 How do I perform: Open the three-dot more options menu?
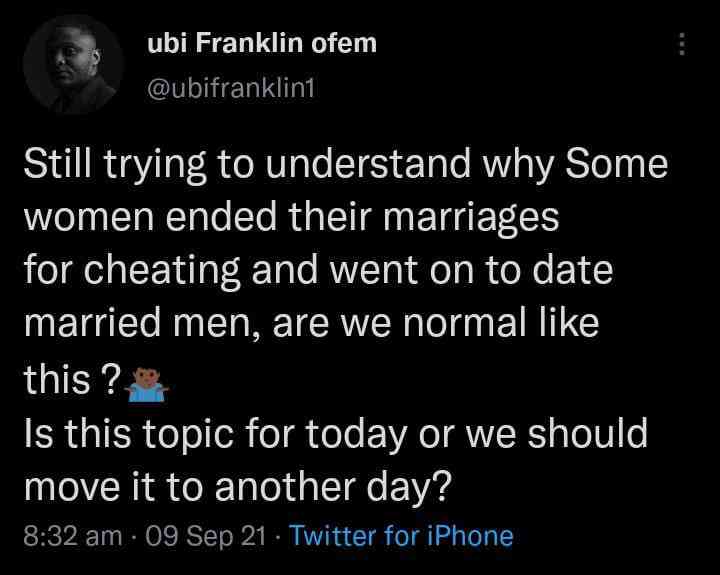(x=682, y=45)
